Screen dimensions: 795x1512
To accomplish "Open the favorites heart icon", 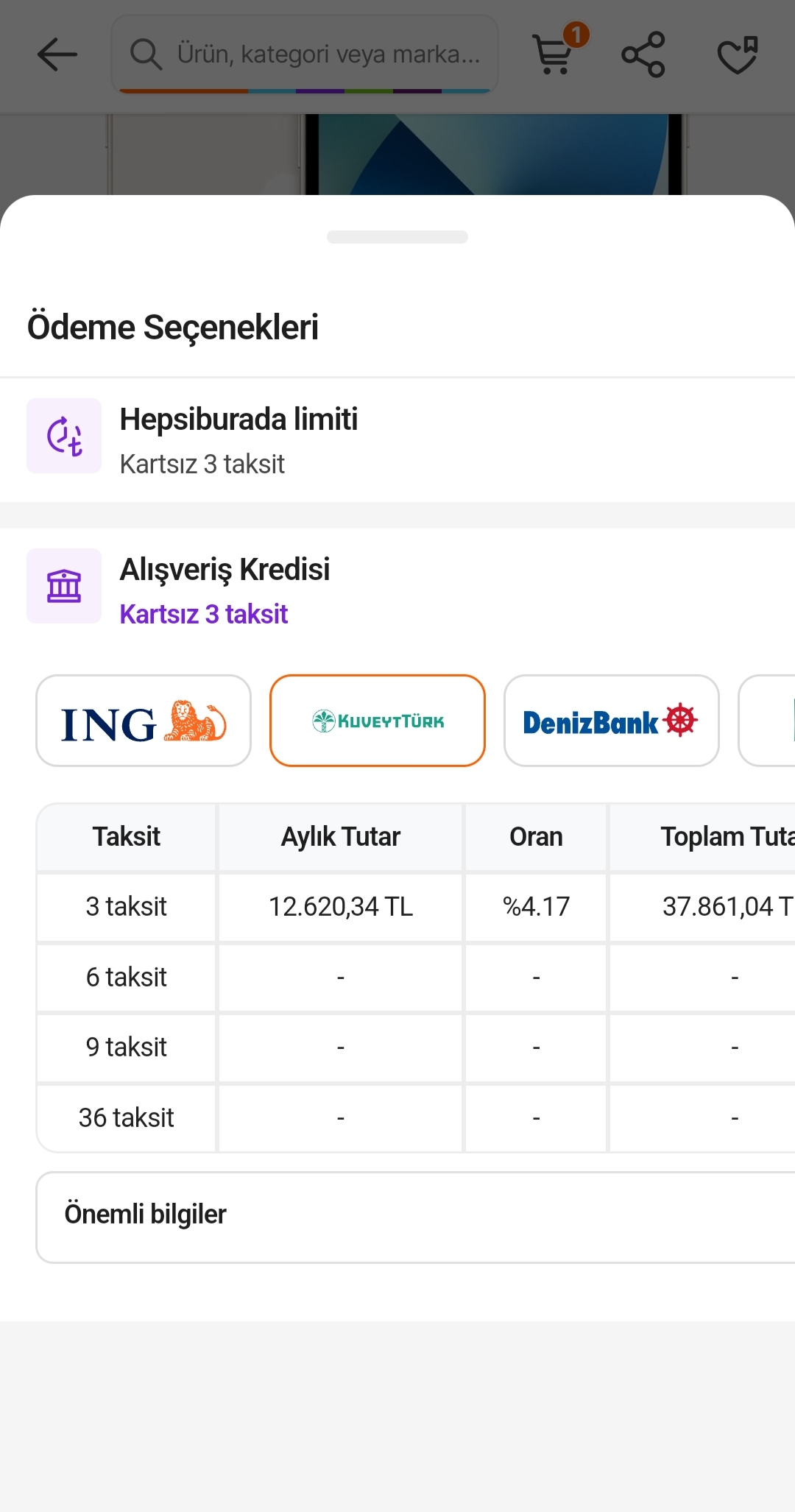I will coord(737,54).
